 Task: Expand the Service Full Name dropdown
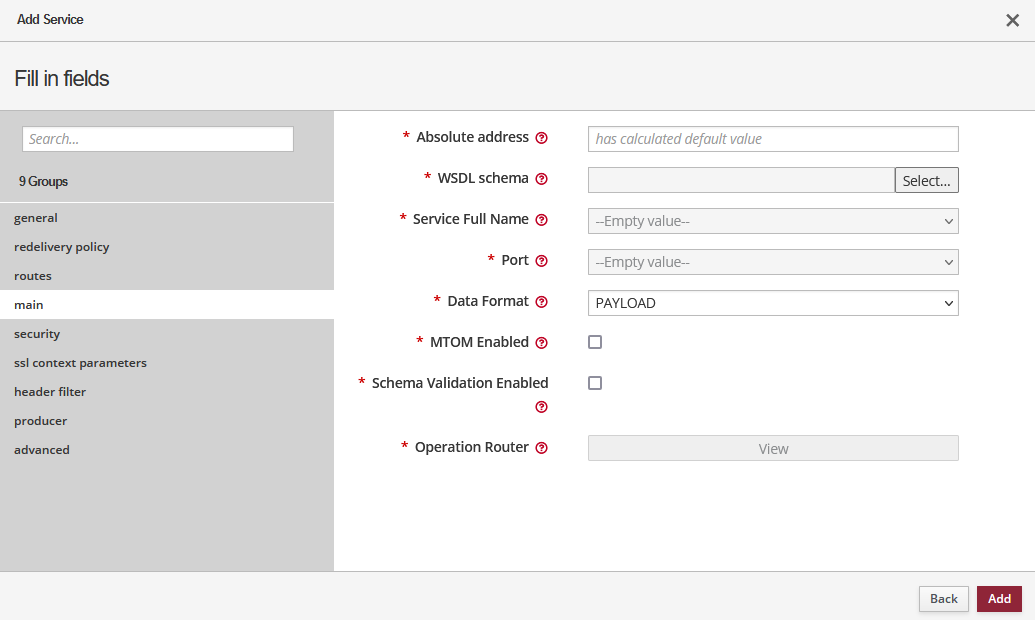772,221
